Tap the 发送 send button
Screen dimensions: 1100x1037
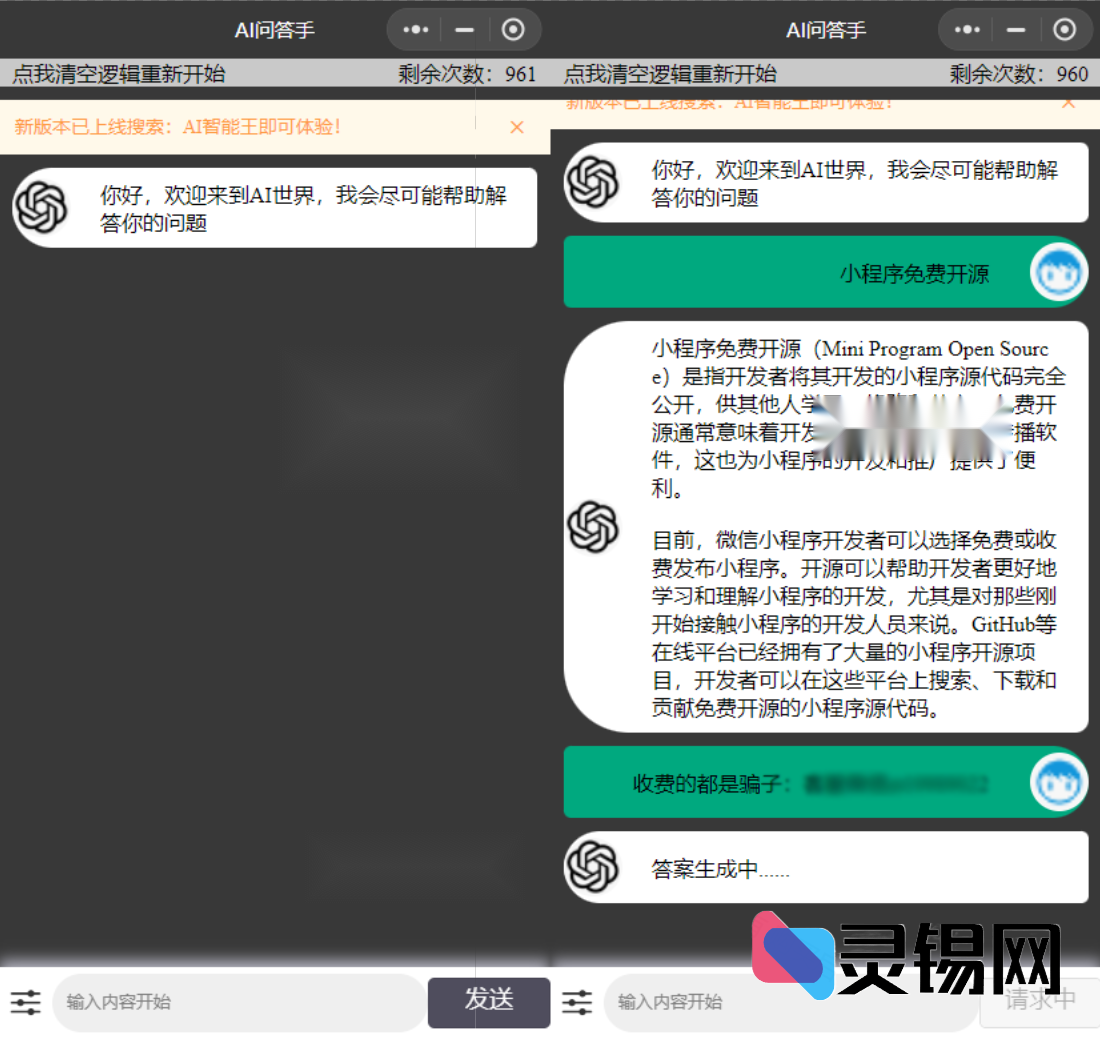point(489,1002)
